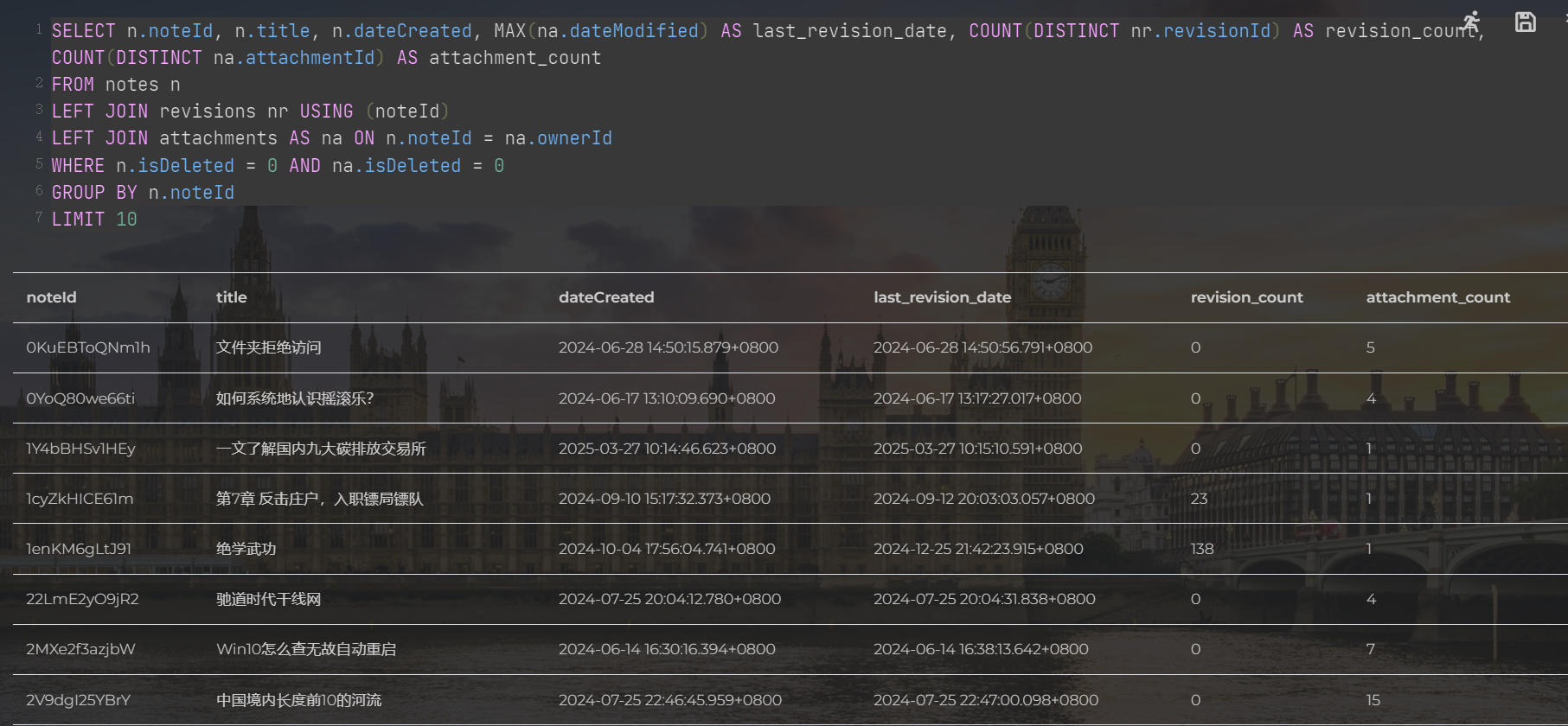Click the title cell 驰道时代干线网

269,599
